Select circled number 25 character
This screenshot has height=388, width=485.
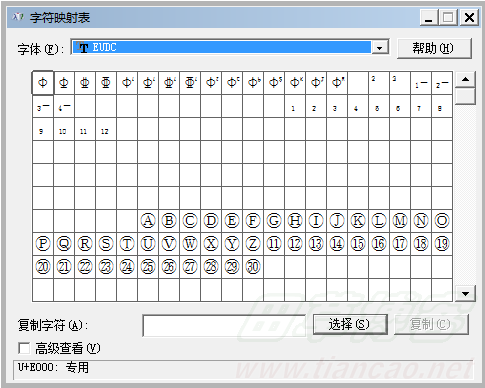coord(148,267)
